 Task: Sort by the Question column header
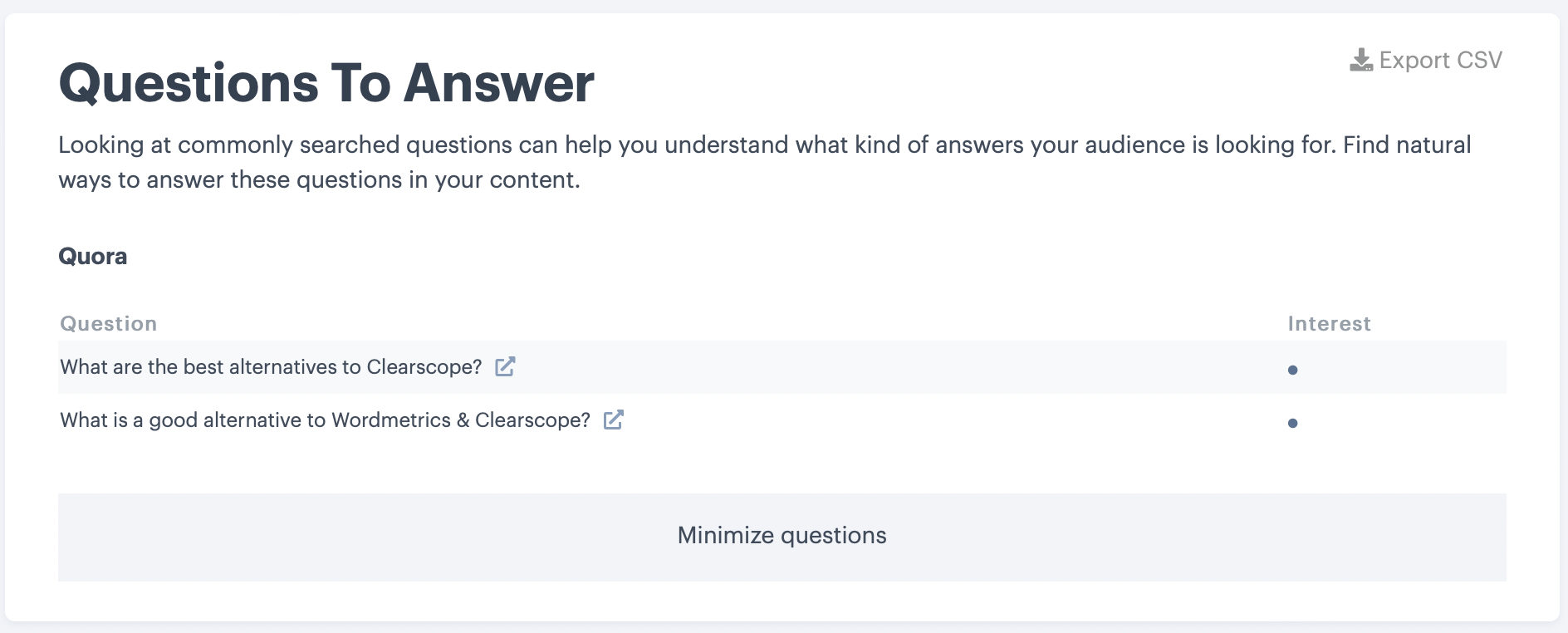pos(108,323)
